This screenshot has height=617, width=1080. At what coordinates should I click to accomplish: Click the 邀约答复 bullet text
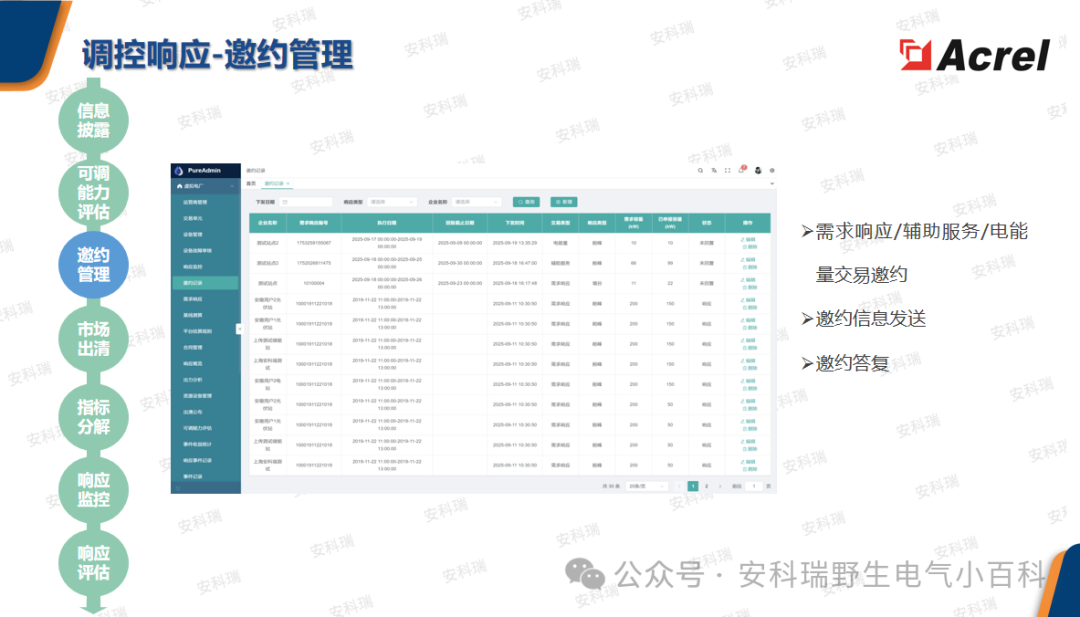point(852,363)
